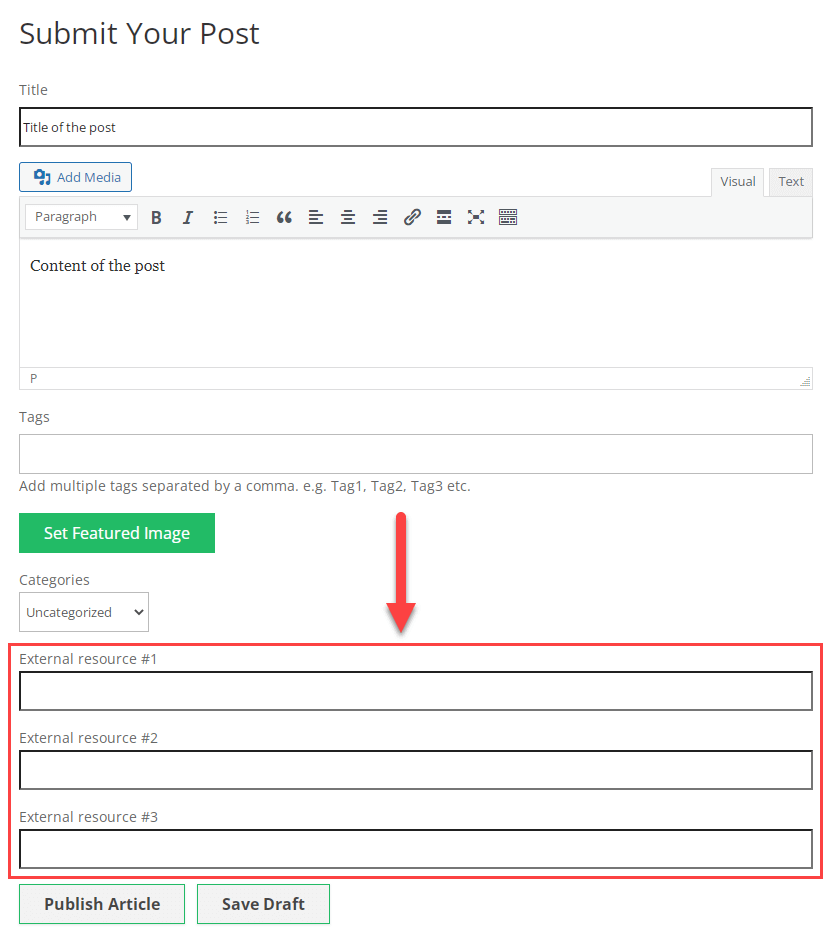This screenshot has width=830, height=937.
Task: Align text to the left
Action: [x=316, y=217]
